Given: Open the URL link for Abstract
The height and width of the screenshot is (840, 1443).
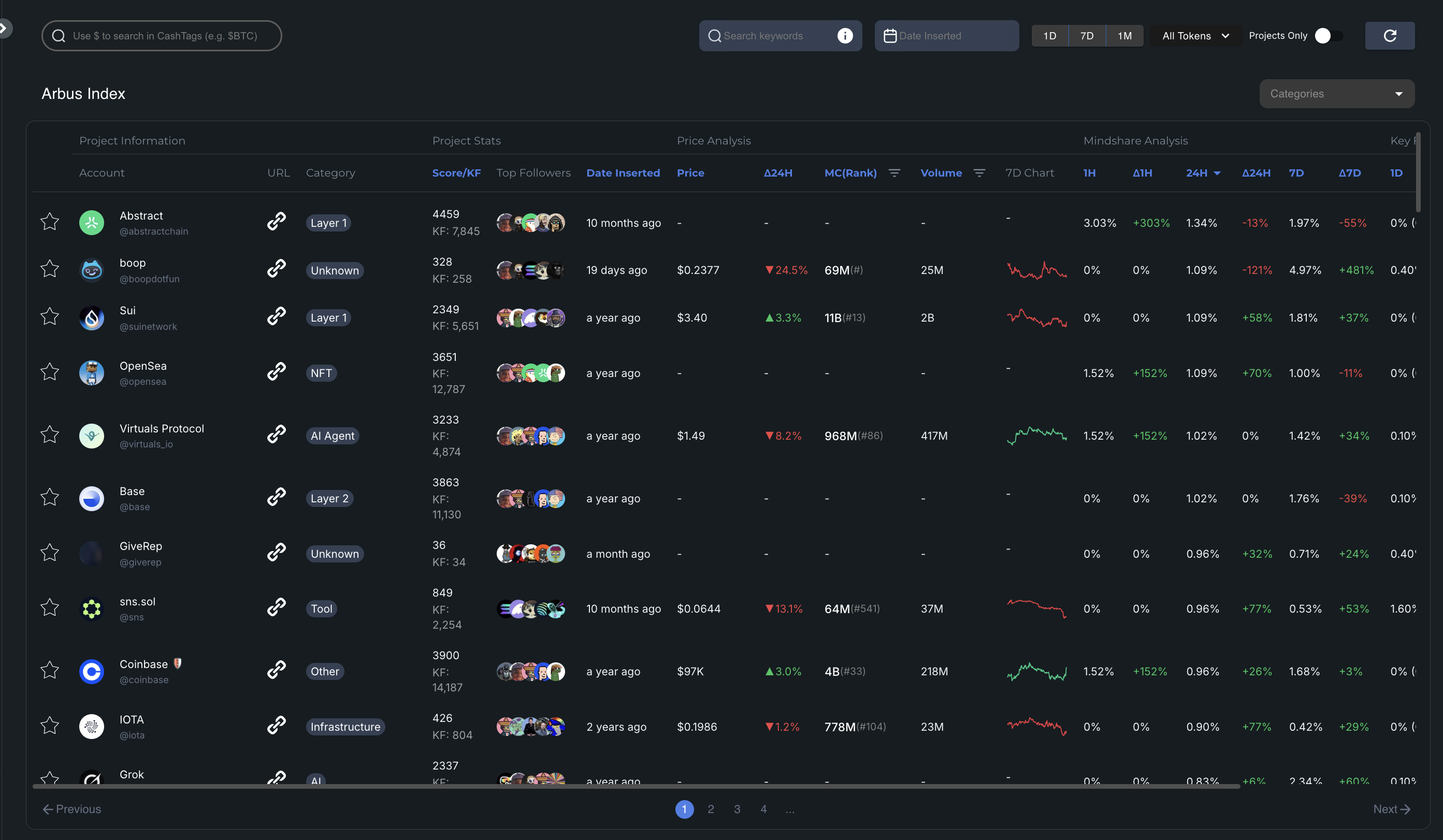Looking at the screenshot, I should click(x=277, y=221).
